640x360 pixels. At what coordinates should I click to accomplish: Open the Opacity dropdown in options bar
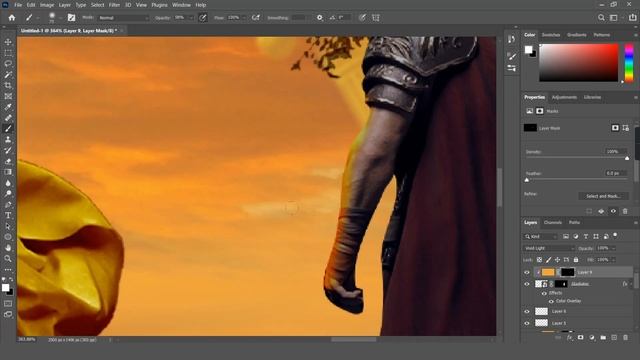(191, 18)
